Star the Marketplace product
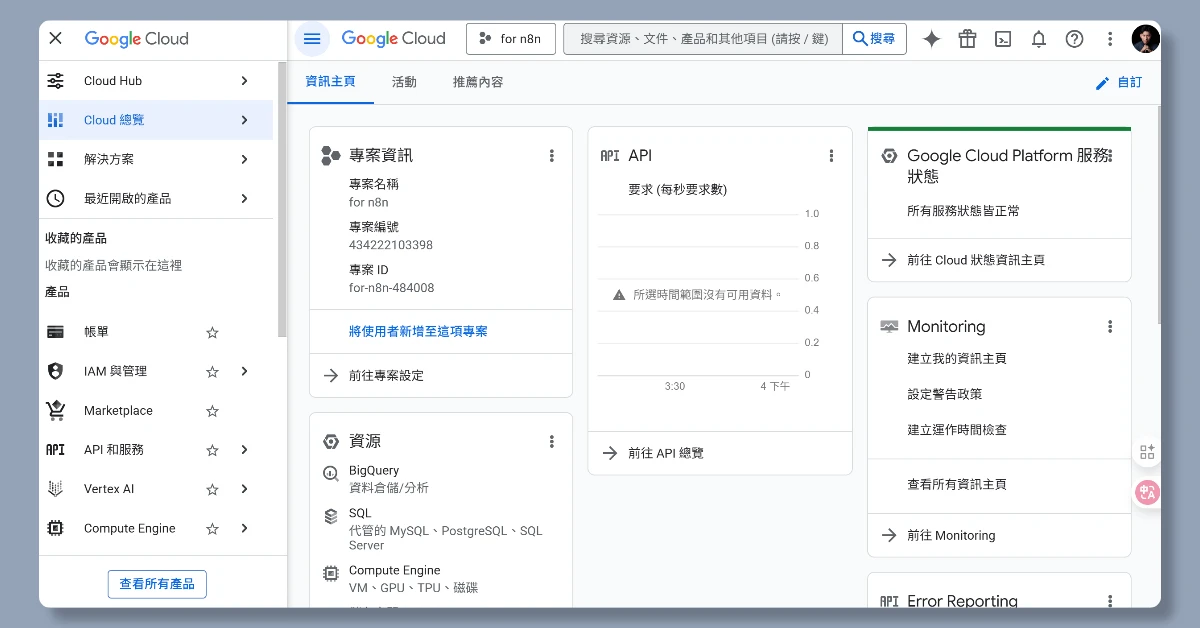The width and height of the screenshot is (1200, 628). (x=212, y=410)
